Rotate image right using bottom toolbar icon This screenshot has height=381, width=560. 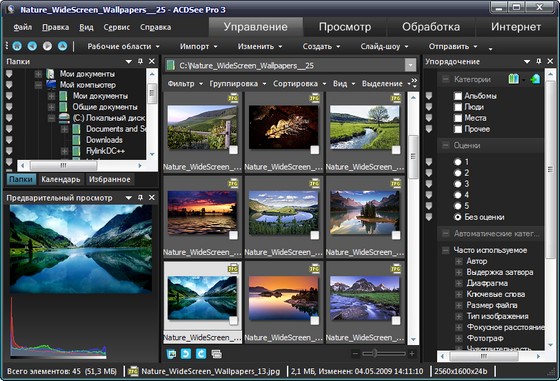pos(201,354)
